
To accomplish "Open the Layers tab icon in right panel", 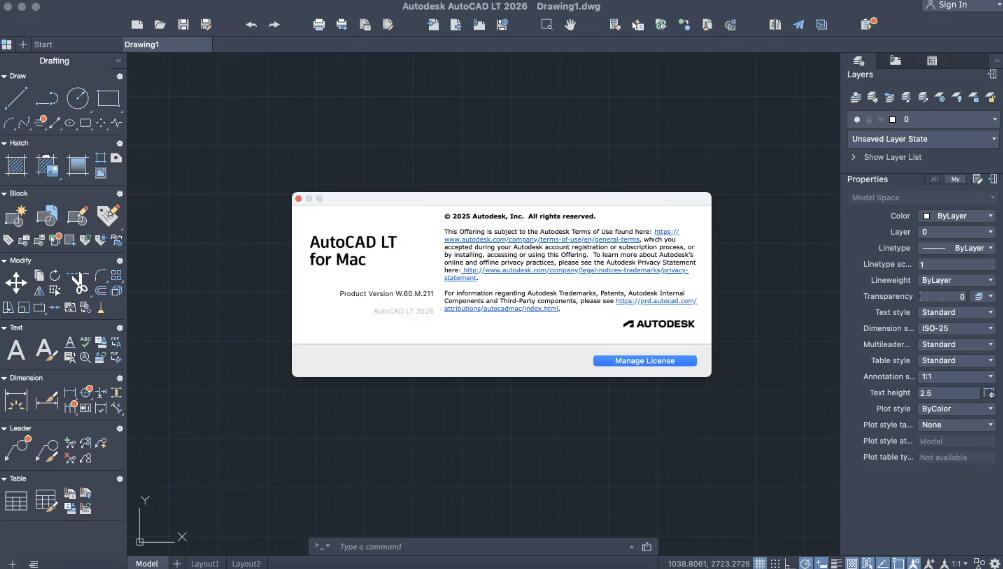I will point(859,61).
